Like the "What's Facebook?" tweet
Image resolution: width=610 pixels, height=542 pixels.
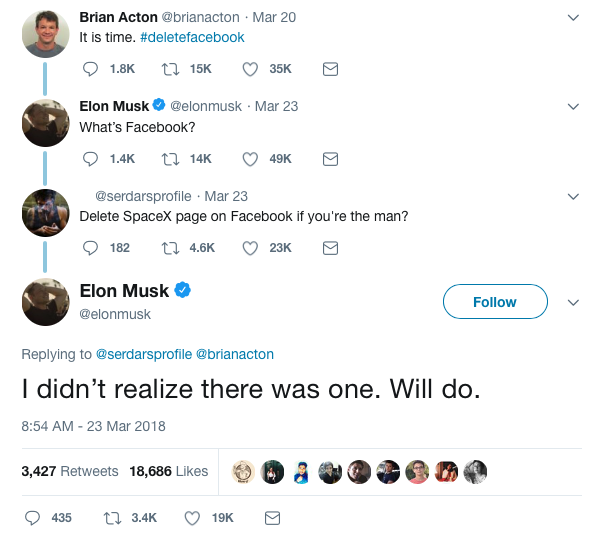(x=251, y=158)
